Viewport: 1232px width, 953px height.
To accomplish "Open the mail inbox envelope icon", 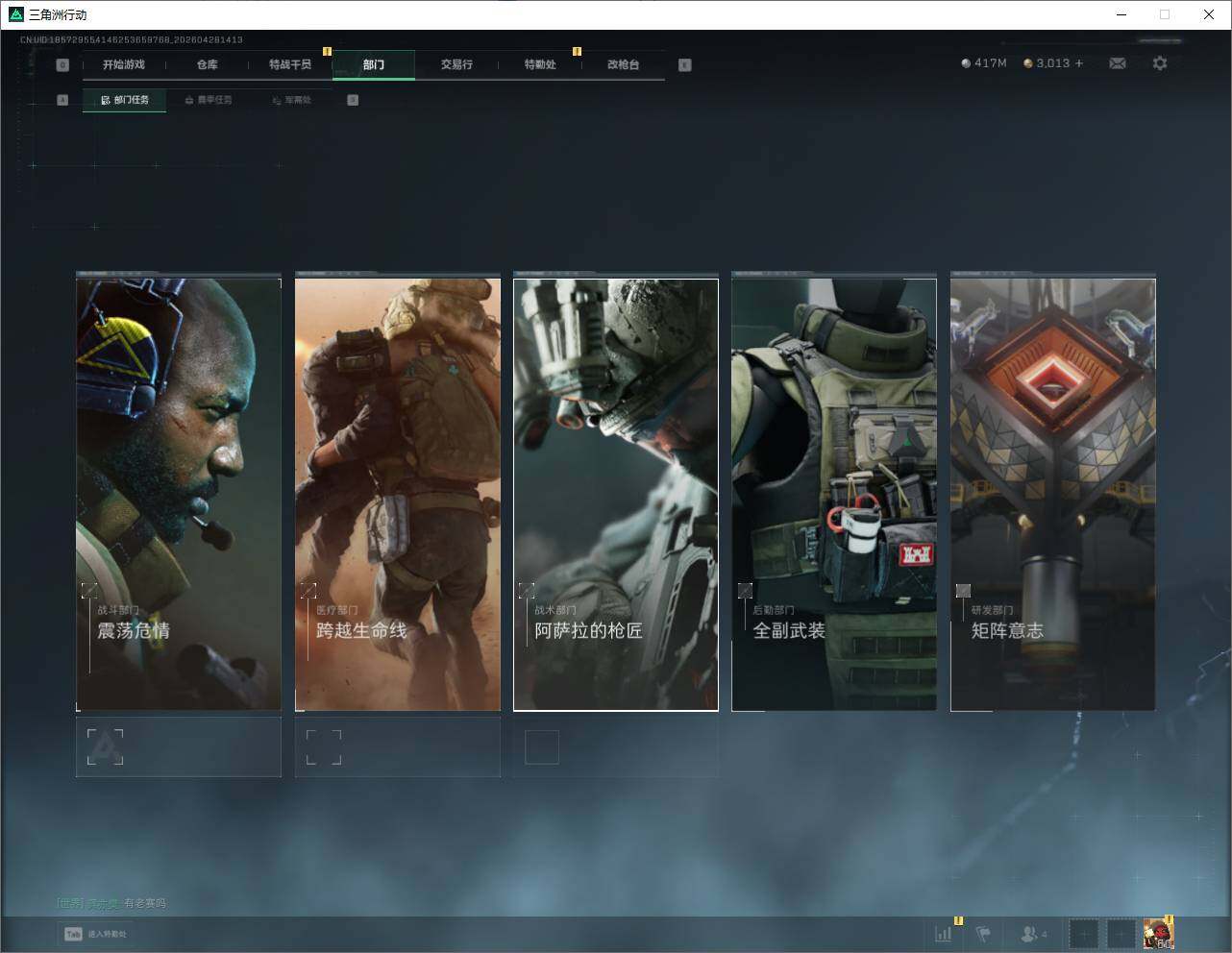I will click(x=1118, y=63).
